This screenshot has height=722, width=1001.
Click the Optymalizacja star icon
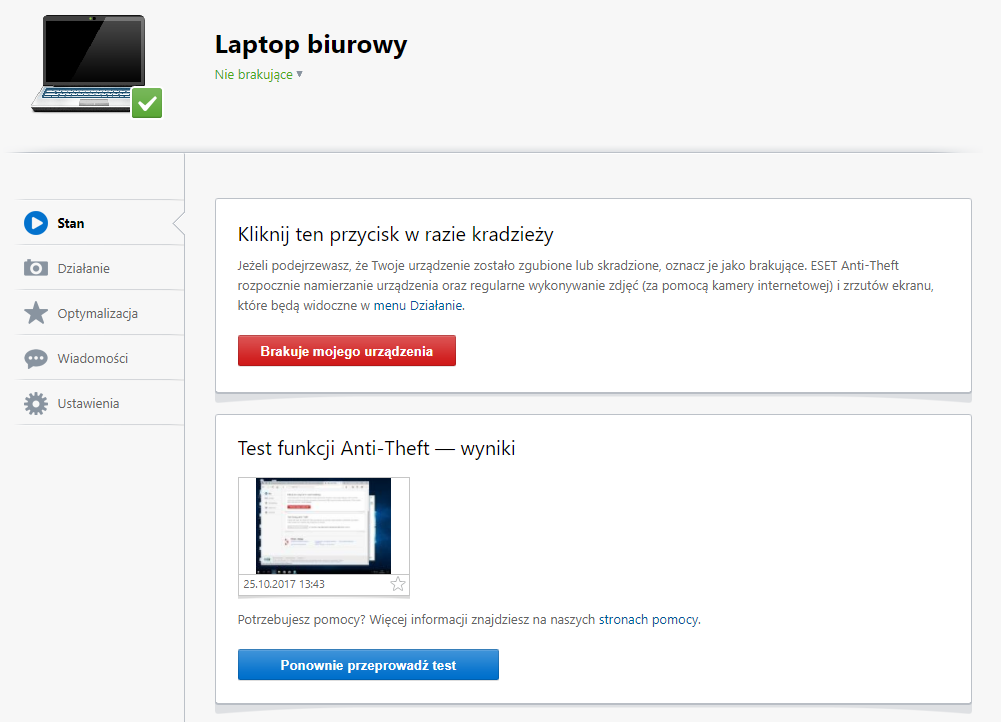(x=36, y=313)
